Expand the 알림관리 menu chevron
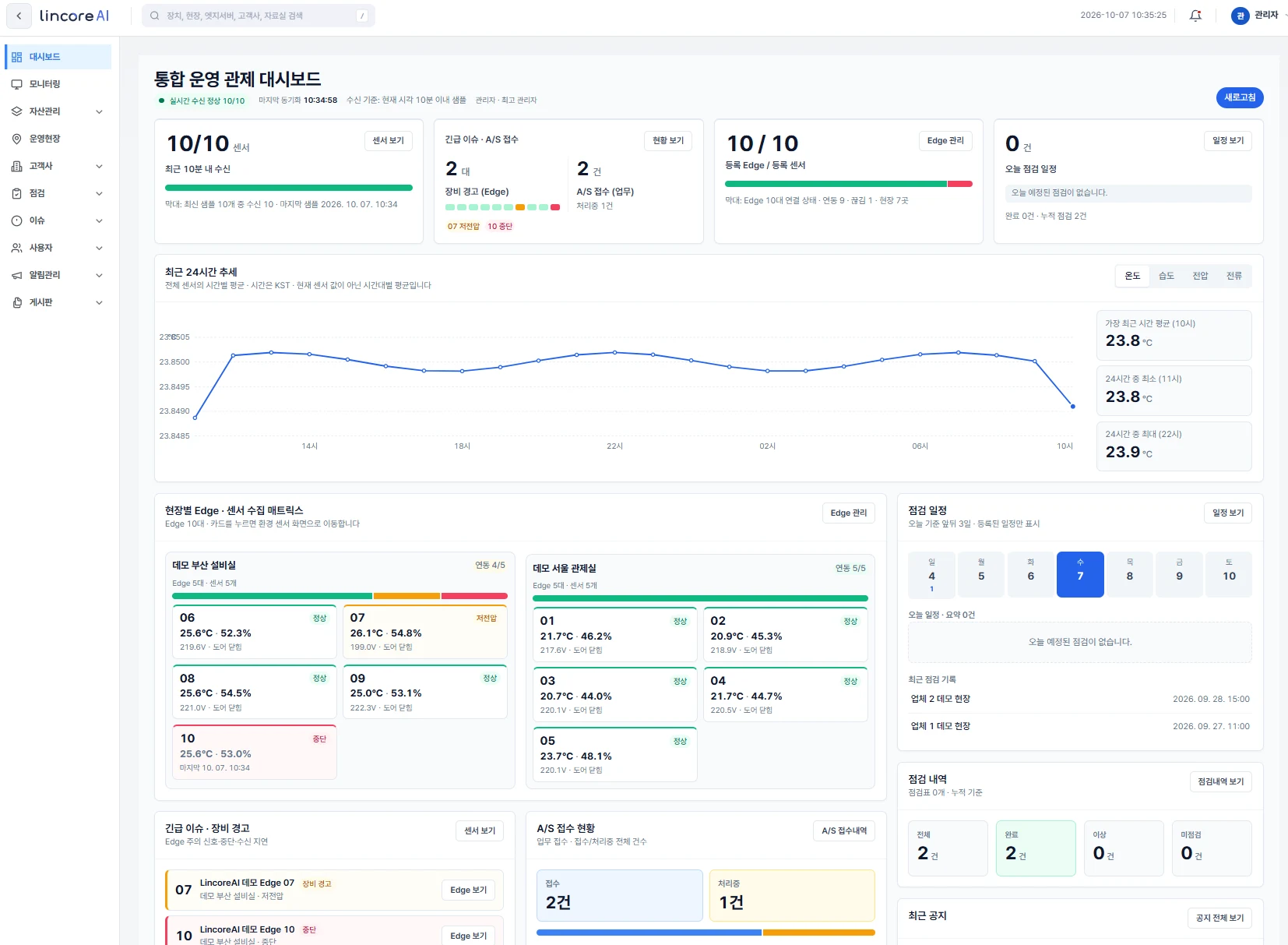The width and height of the screenshot is (1288, 945). [99, 275]
